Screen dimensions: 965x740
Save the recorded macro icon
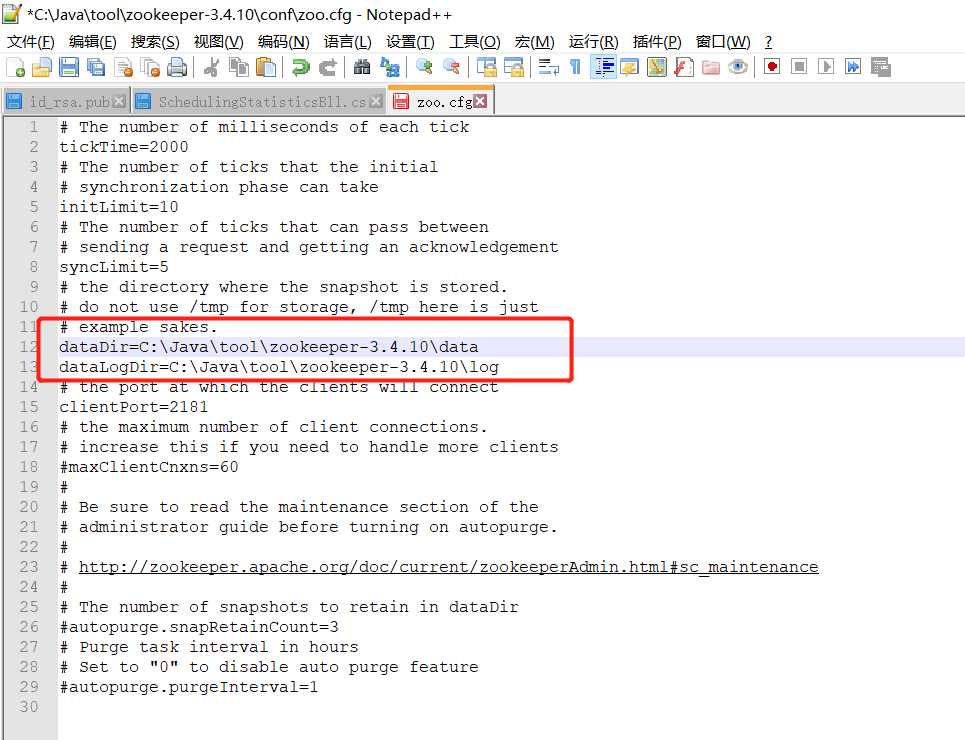[x=881, y=66]
